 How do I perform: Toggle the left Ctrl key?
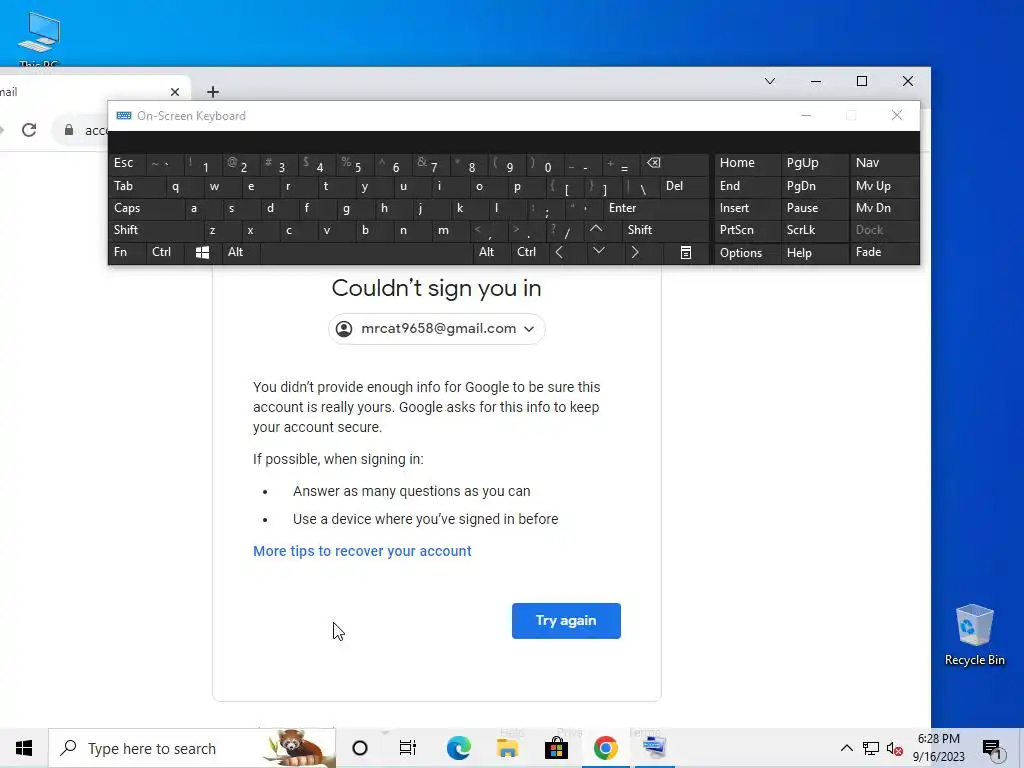pos(165,252)
